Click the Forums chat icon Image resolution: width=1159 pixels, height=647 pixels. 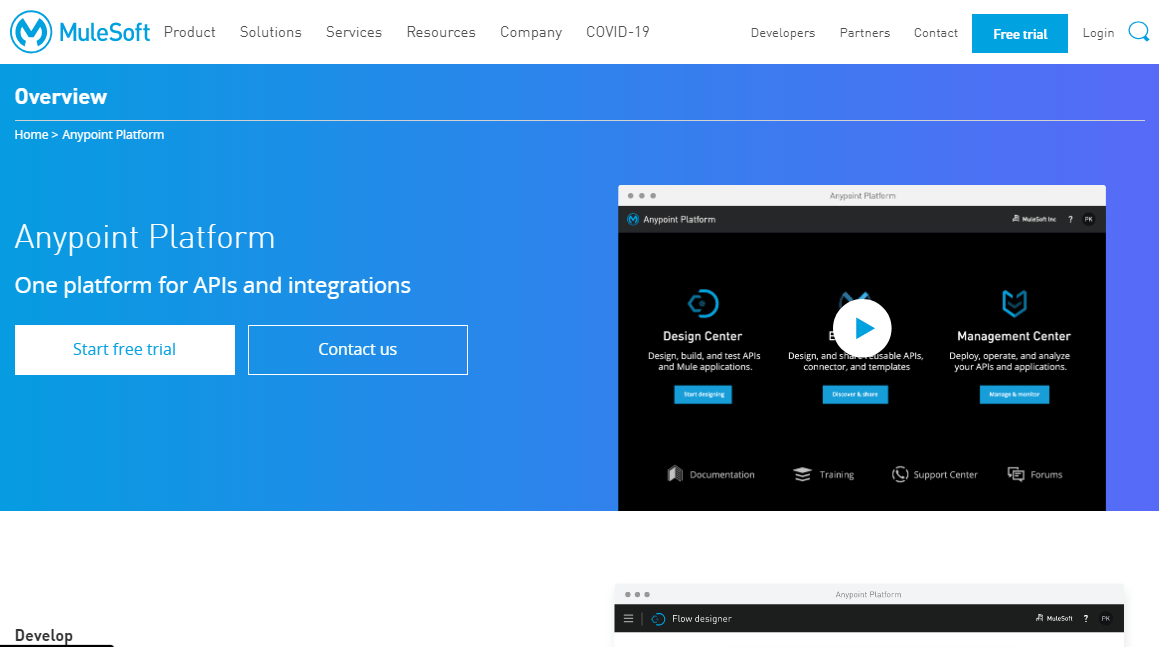(x=1016, y=474)
